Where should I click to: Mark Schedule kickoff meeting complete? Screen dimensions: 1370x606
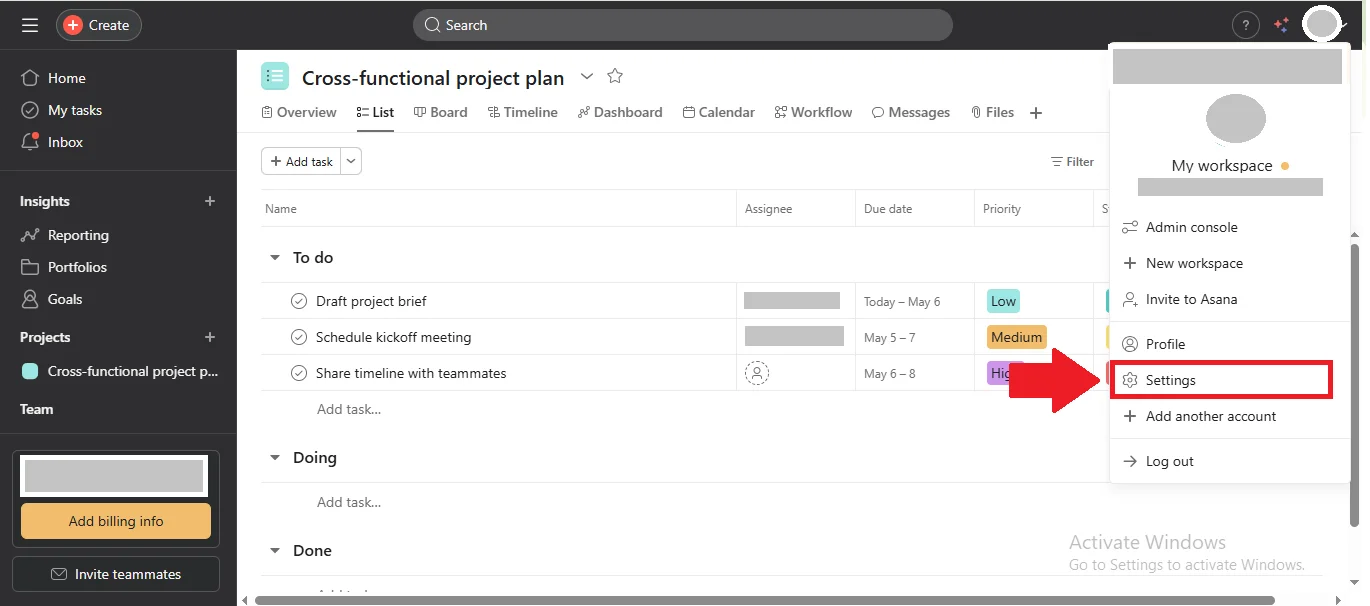pos(298,337)
